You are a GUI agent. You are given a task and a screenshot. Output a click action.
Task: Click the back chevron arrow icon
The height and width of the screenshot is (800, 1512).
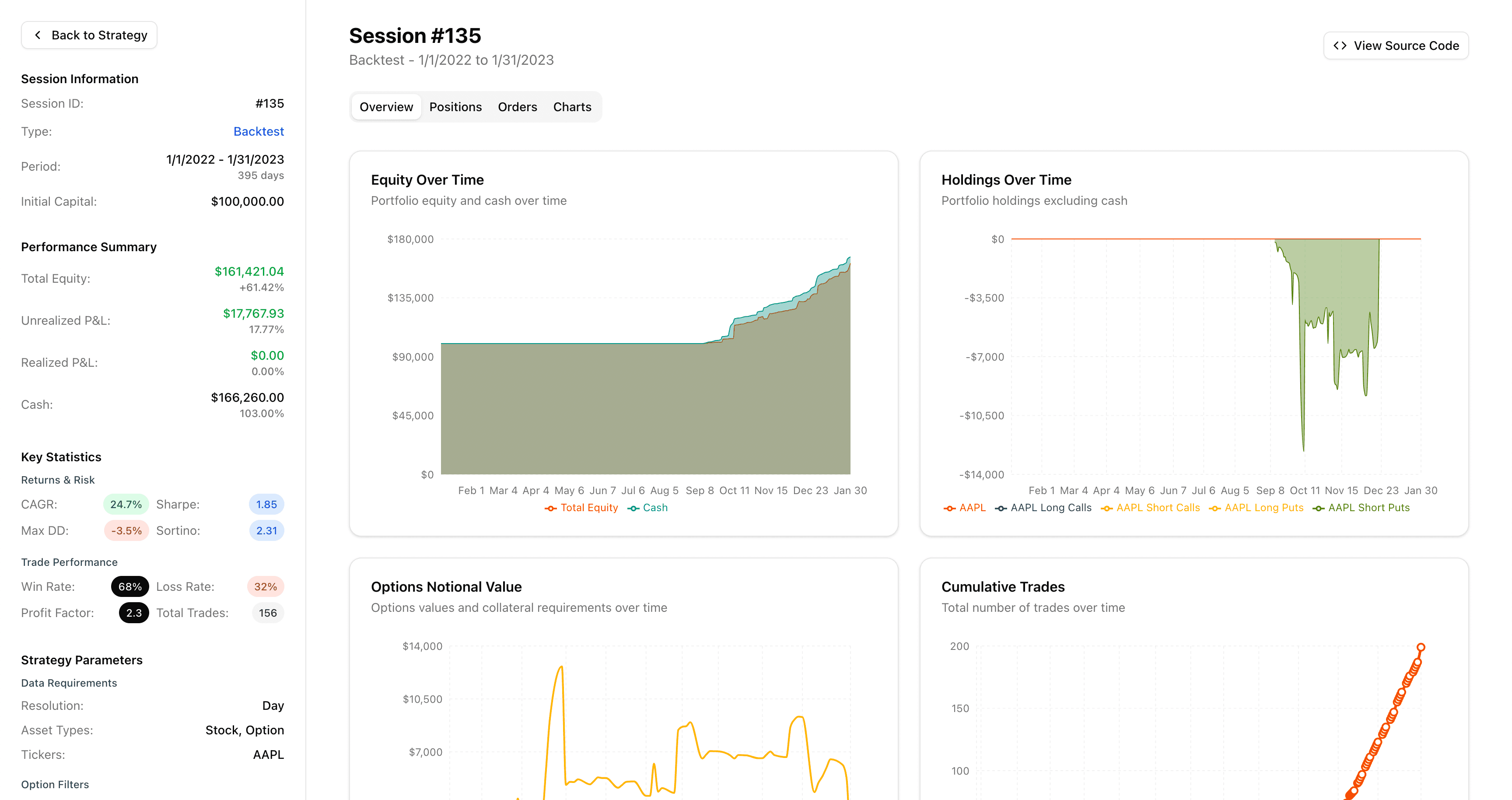(38, 35)
